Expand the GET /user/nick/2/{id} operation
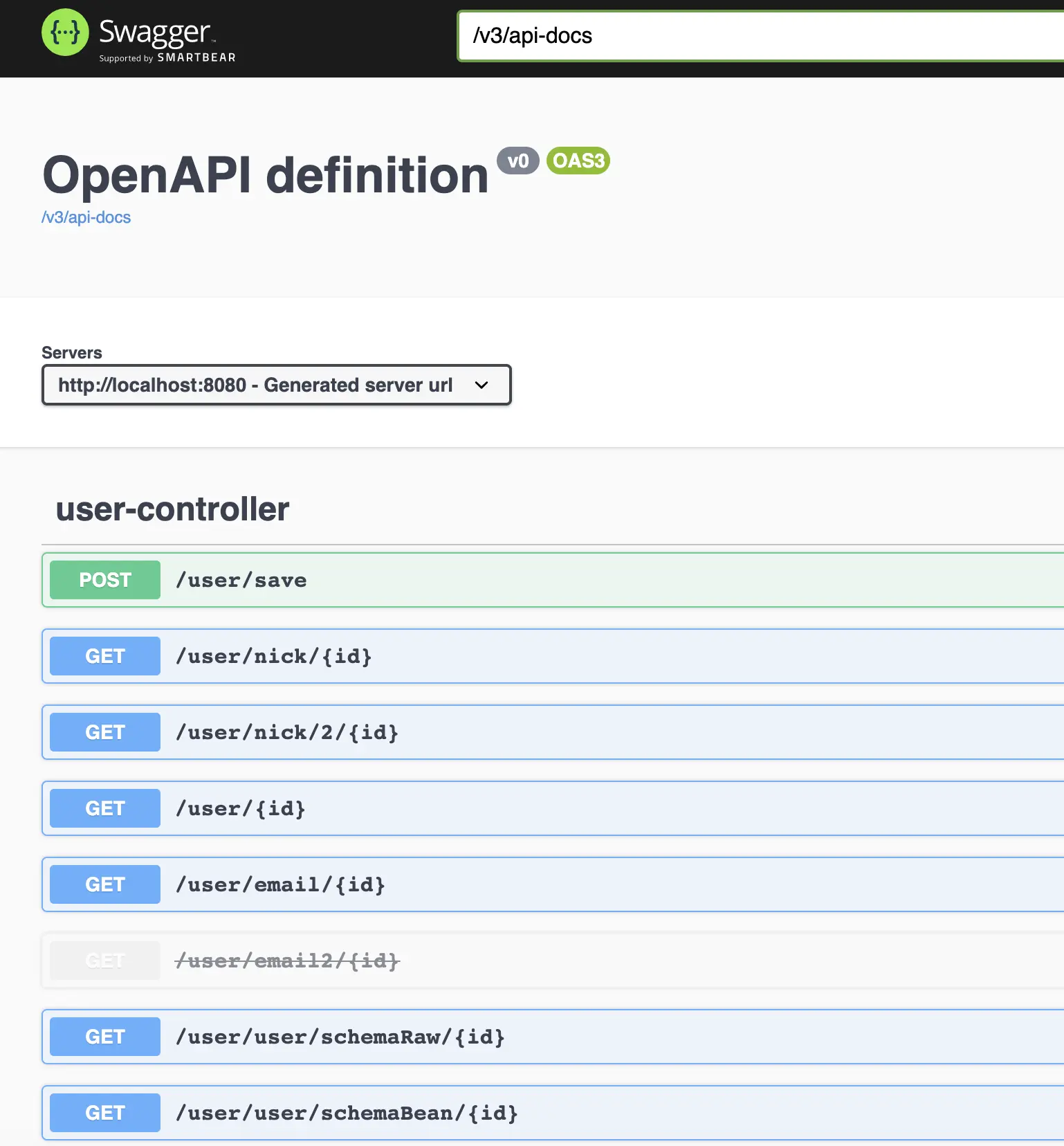This screenshot has height=1146, width=1064. tap(553, 732)
